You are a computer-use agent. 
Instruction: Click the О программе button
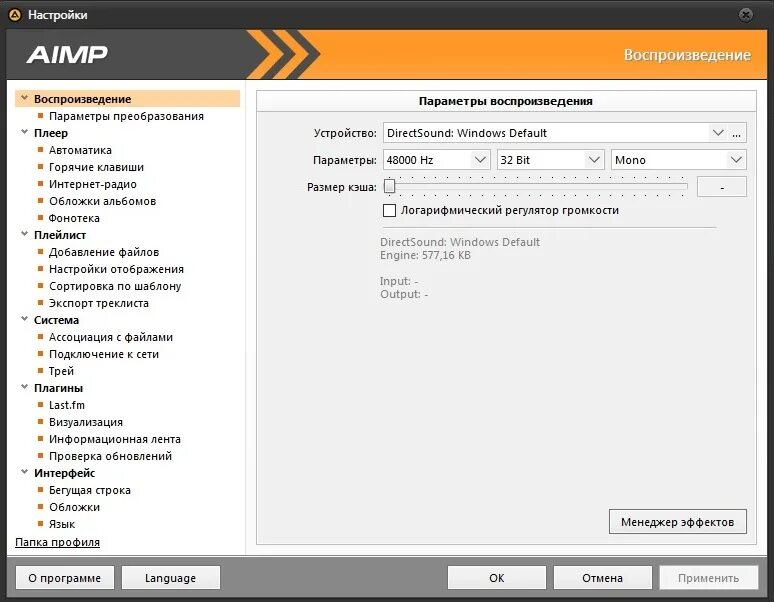click(x=65, y=578)
